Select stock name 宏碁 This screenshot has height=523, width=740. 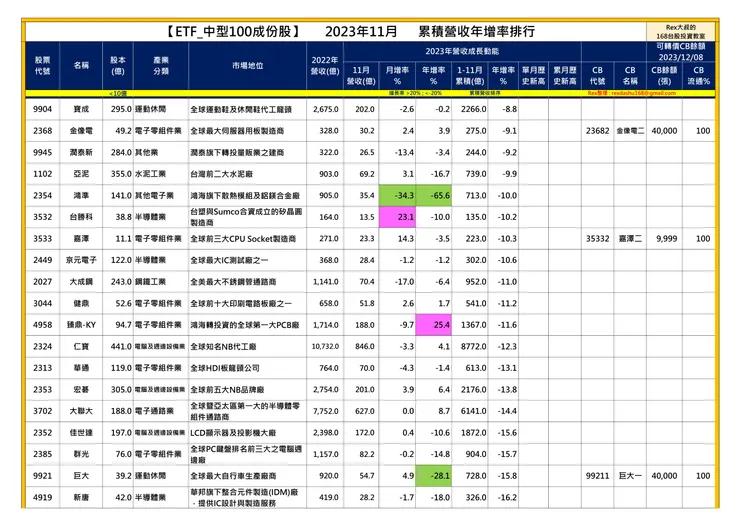pos(81,389)
